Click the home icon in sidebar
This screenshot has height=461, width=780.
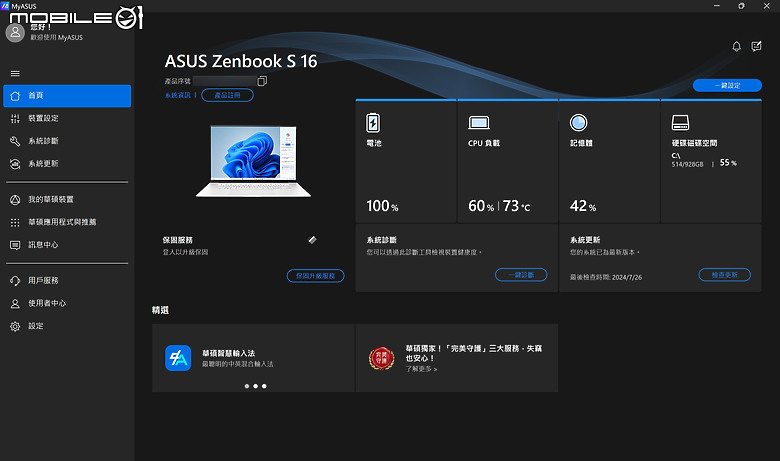pyautogui.click(x=15, y=95)
